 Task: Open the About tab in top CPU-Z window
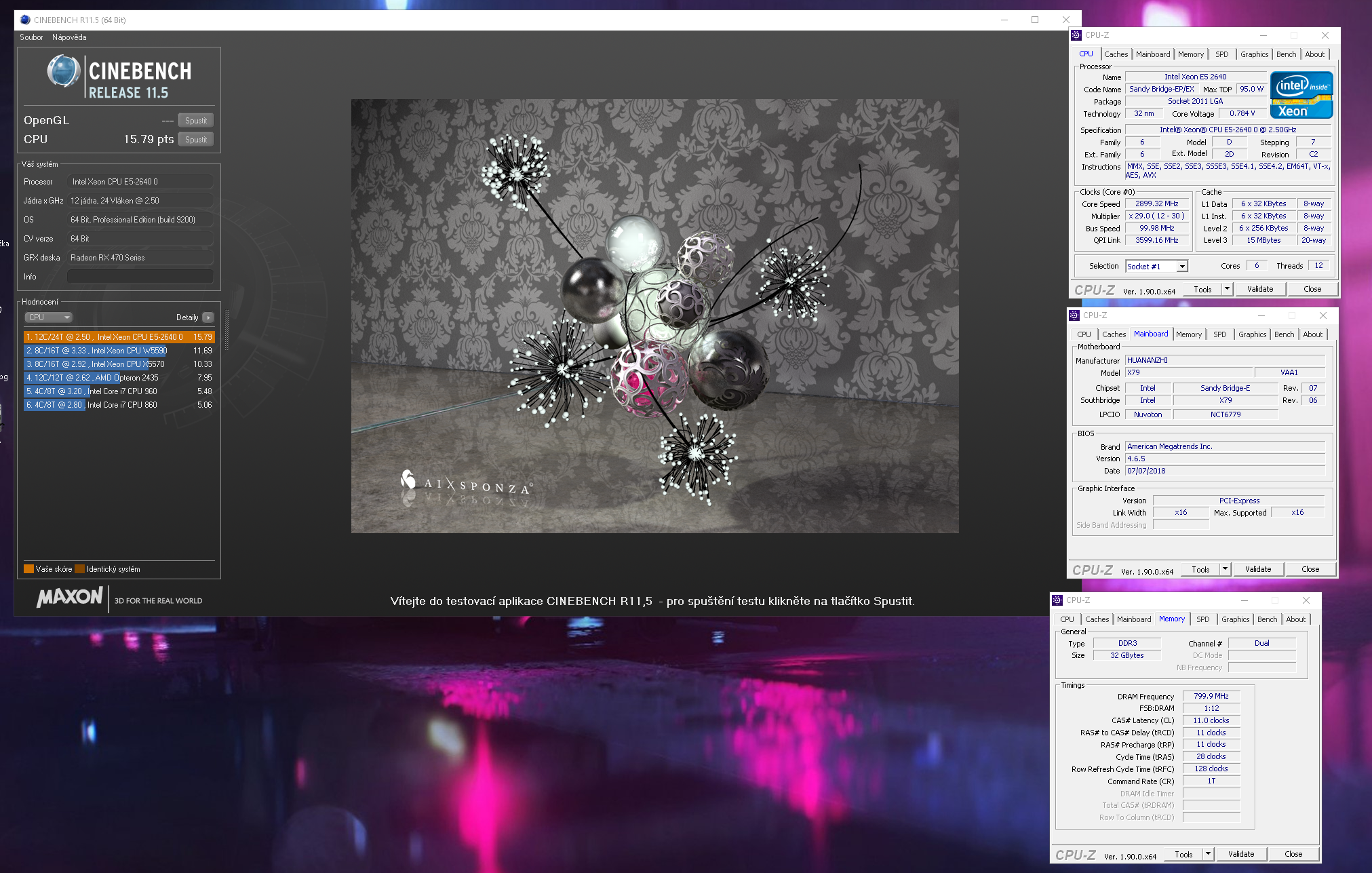(x=1314, y=54)
